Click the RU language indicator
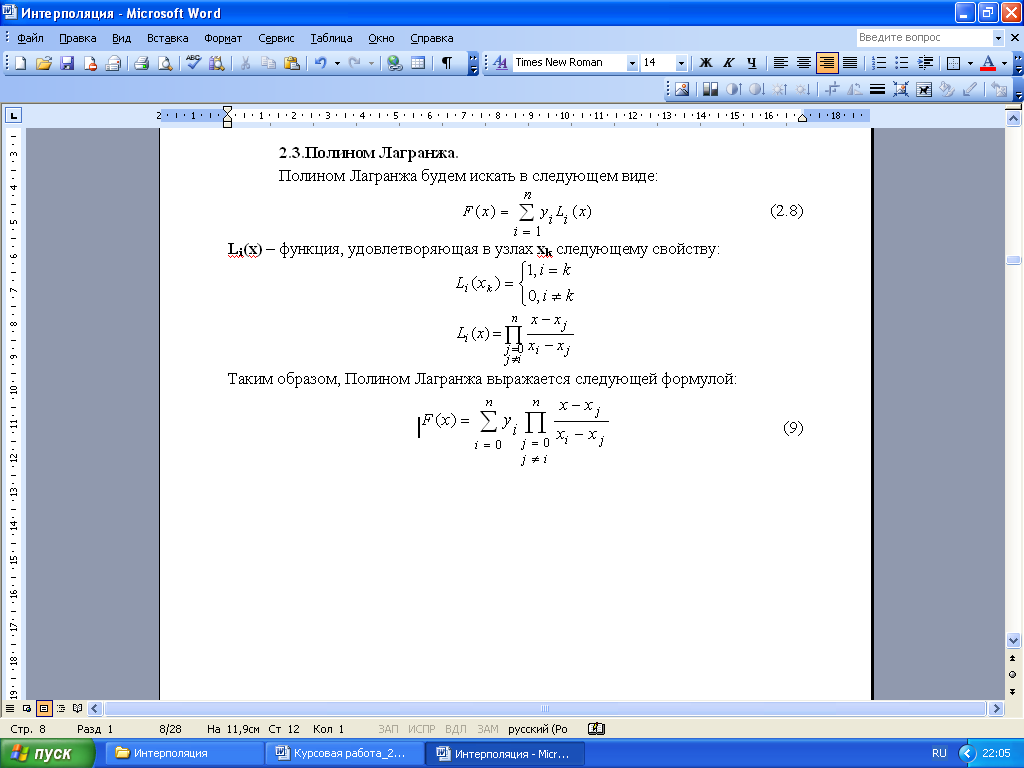Screen dimensions: 1024x768 click(939, 753)
